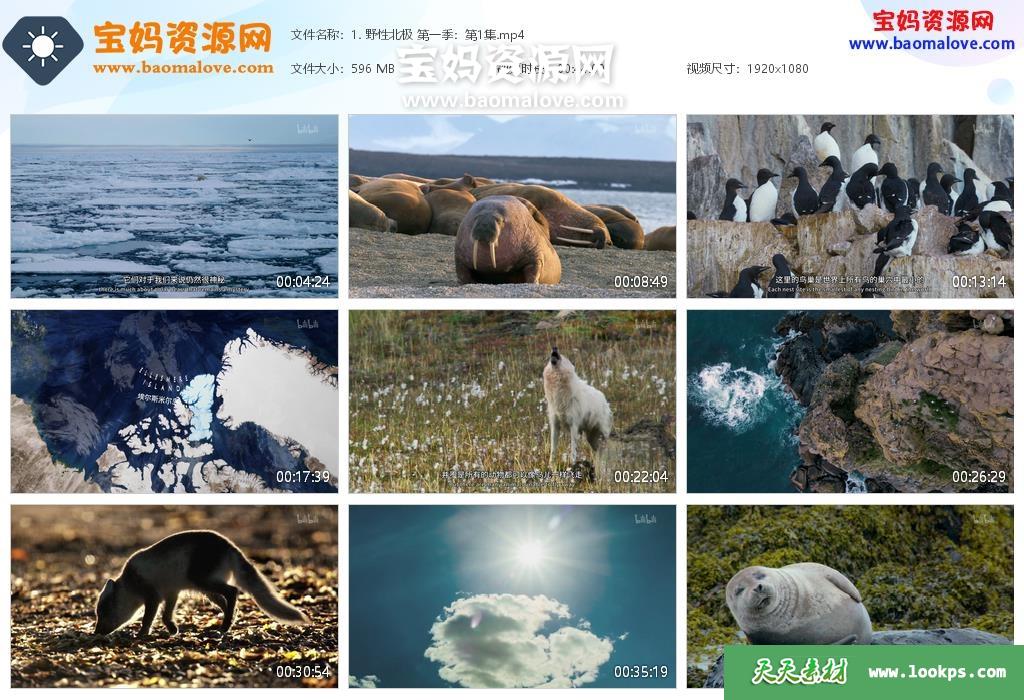This screenshot has width=1024, height=700.
Task: Click the 视频尺寸 1920×1080 label
Action: tap(747, 69)
